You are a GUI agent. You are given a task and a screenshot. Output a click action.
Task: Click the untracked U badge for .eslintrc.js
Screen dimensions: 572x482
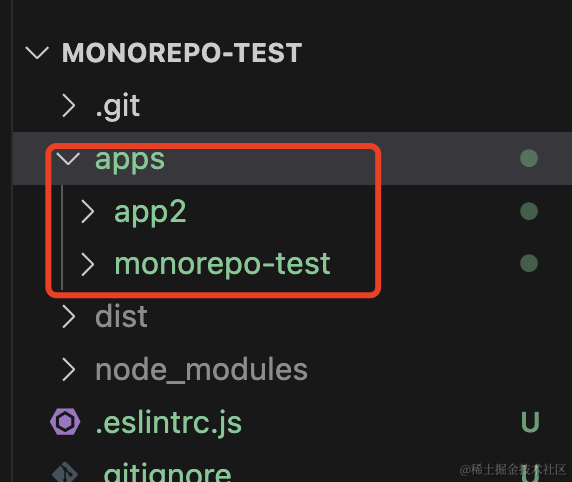coord(530,422)
